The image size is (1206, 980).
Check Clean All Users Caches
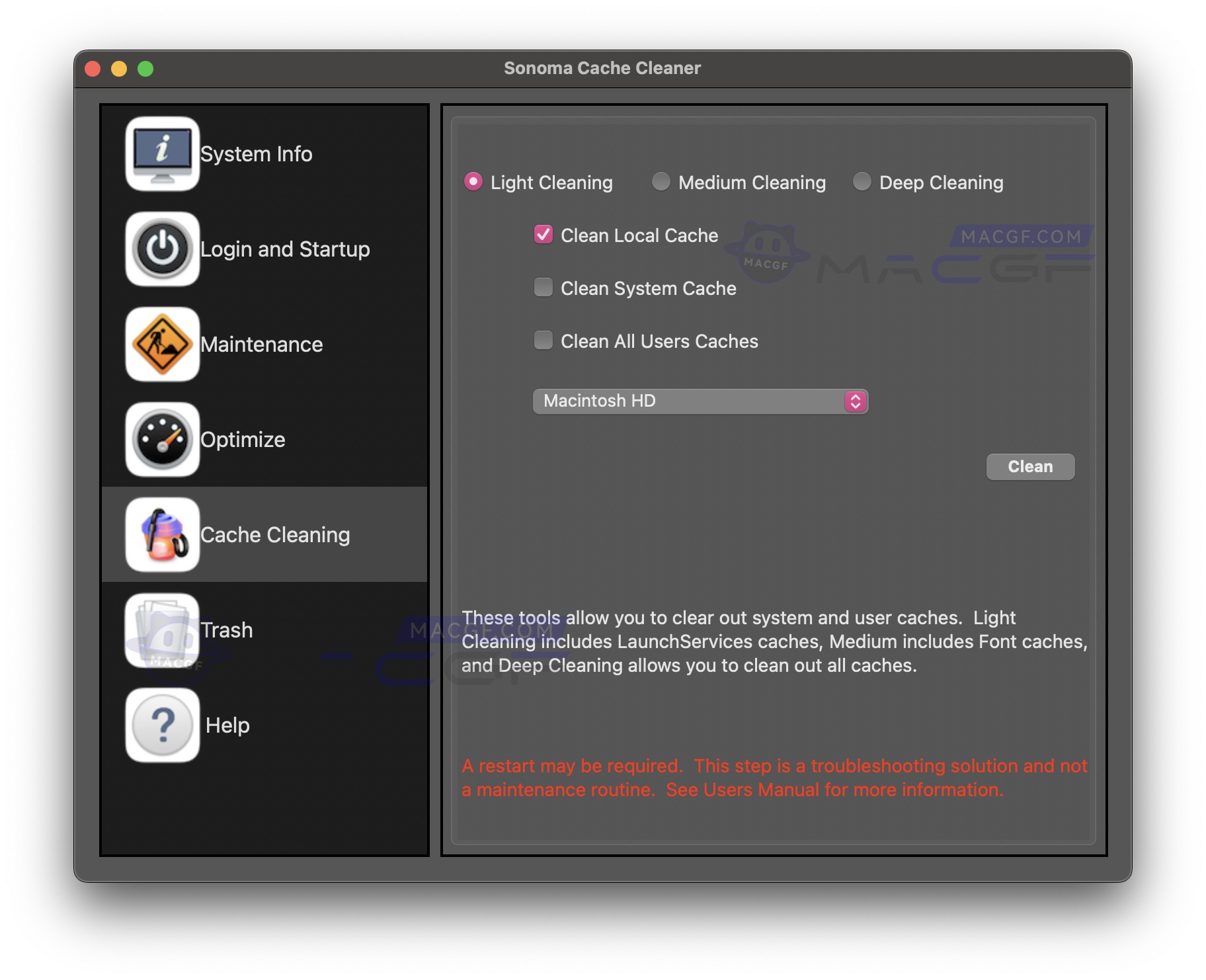coord(543,341)
